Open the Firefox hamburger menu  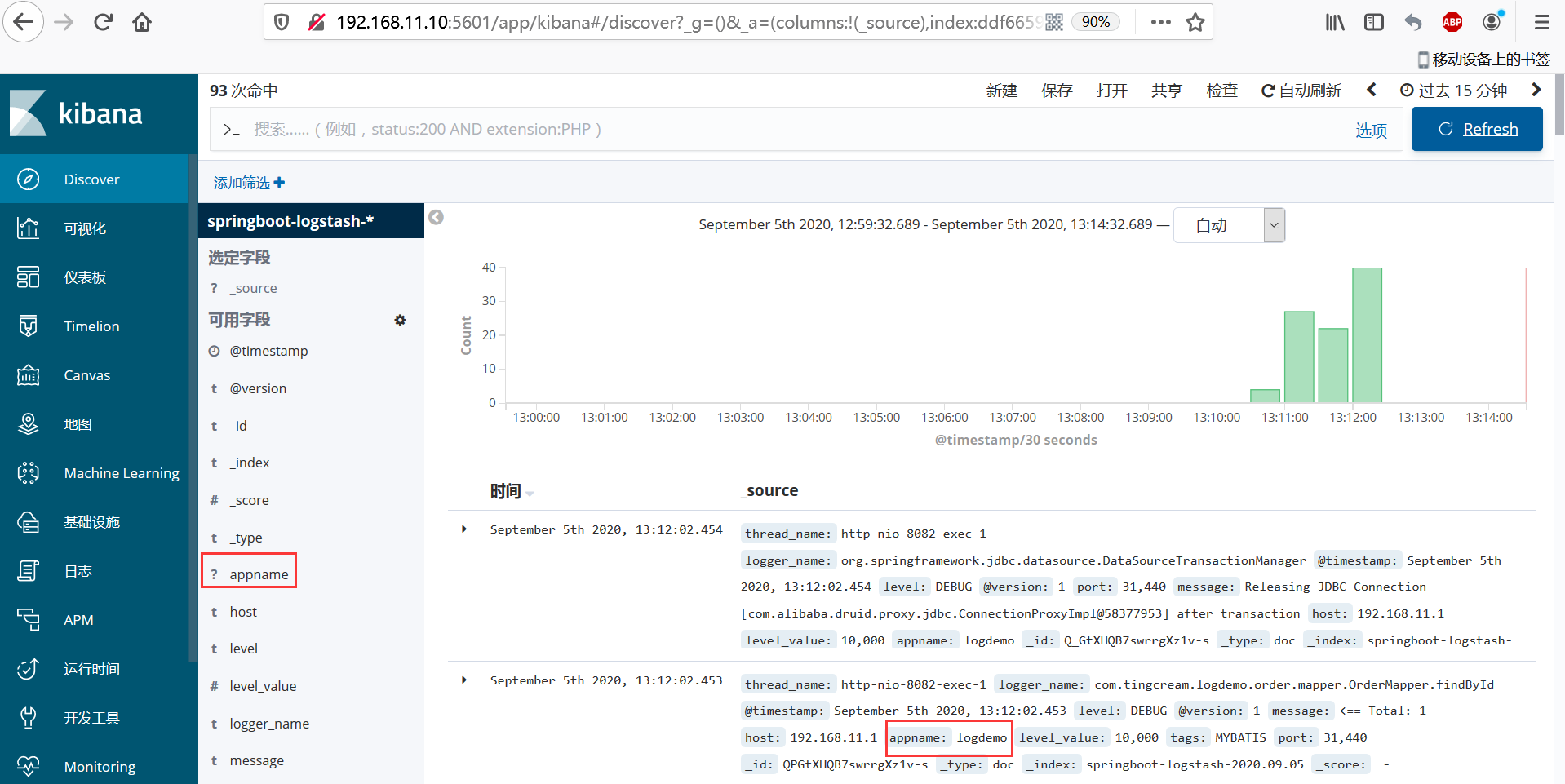tap(1541, 22)
